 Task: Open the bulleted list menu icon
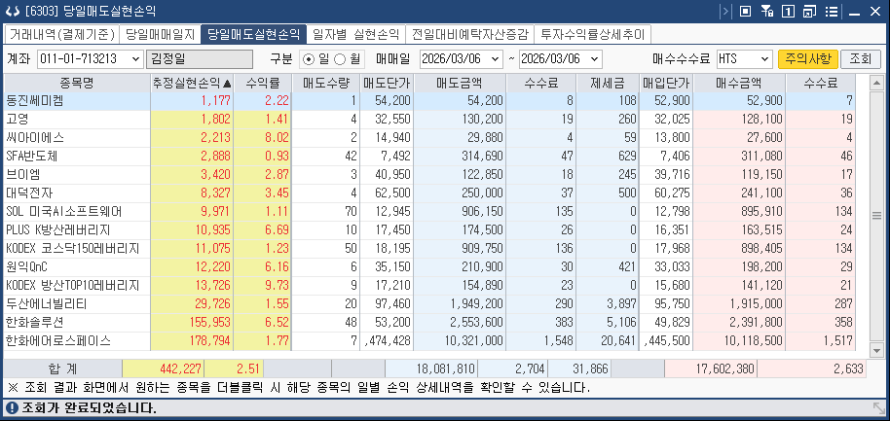coord(832,11)
